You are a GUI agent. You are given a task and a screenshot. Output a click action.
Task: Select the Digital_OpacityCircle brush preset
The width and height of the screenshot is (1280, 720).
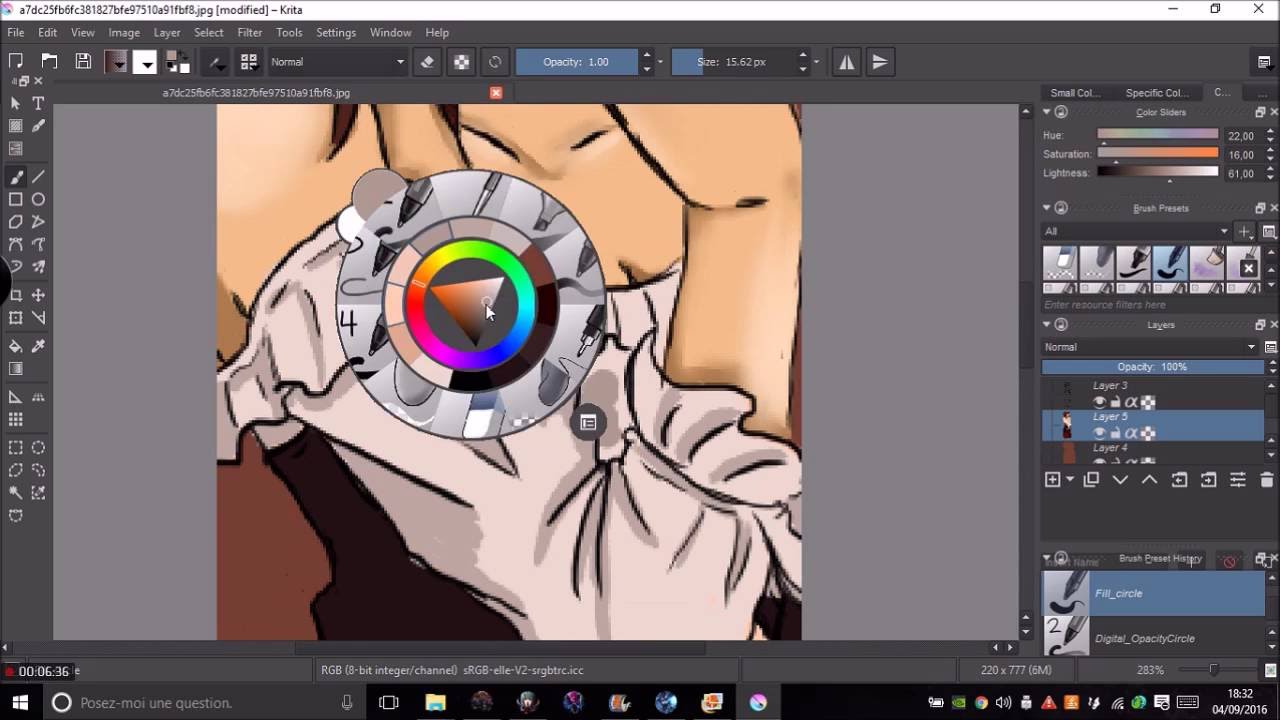click(1153, 637)
